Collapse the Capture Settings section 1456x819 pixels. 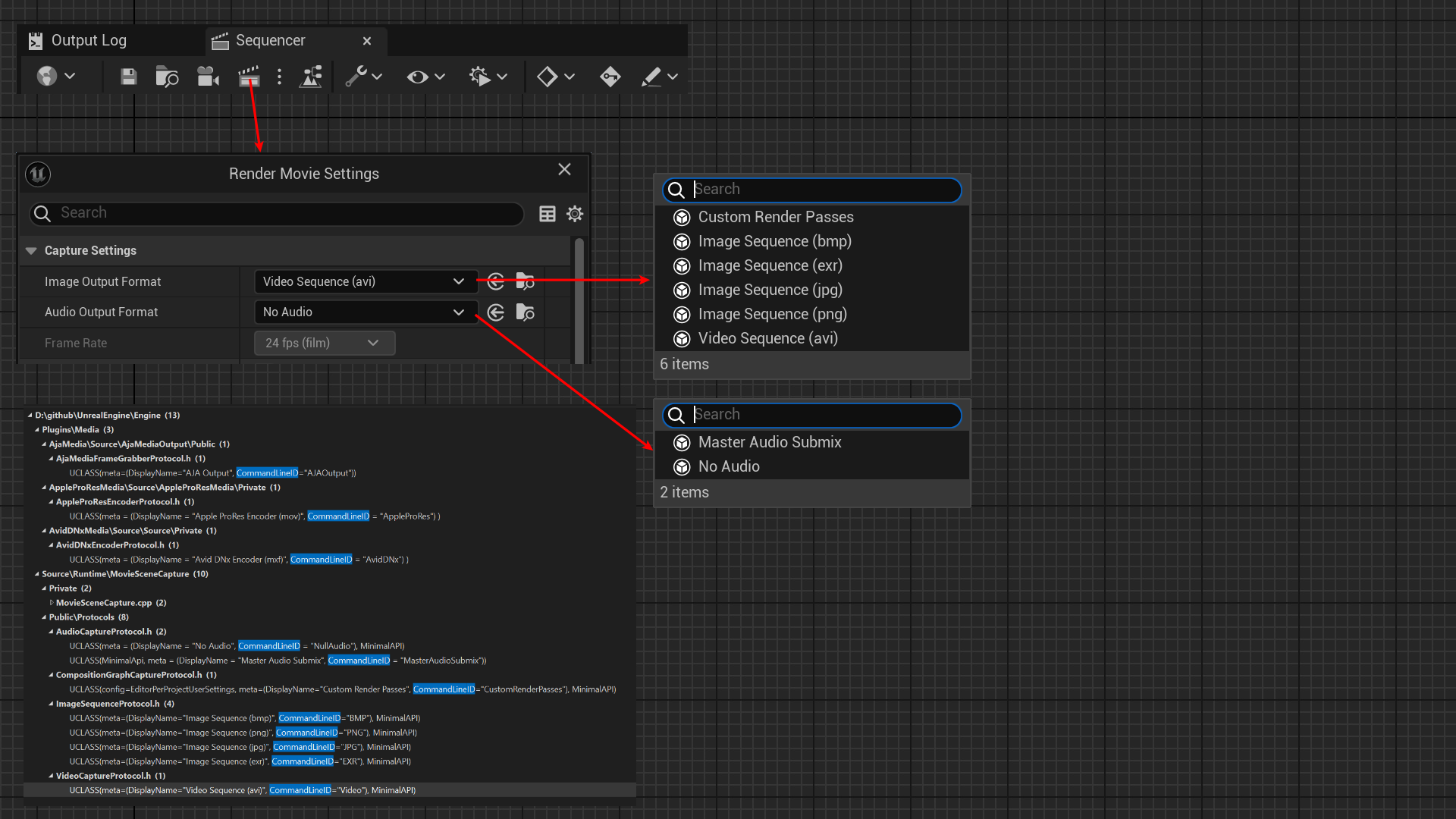[x=31, y=251]
